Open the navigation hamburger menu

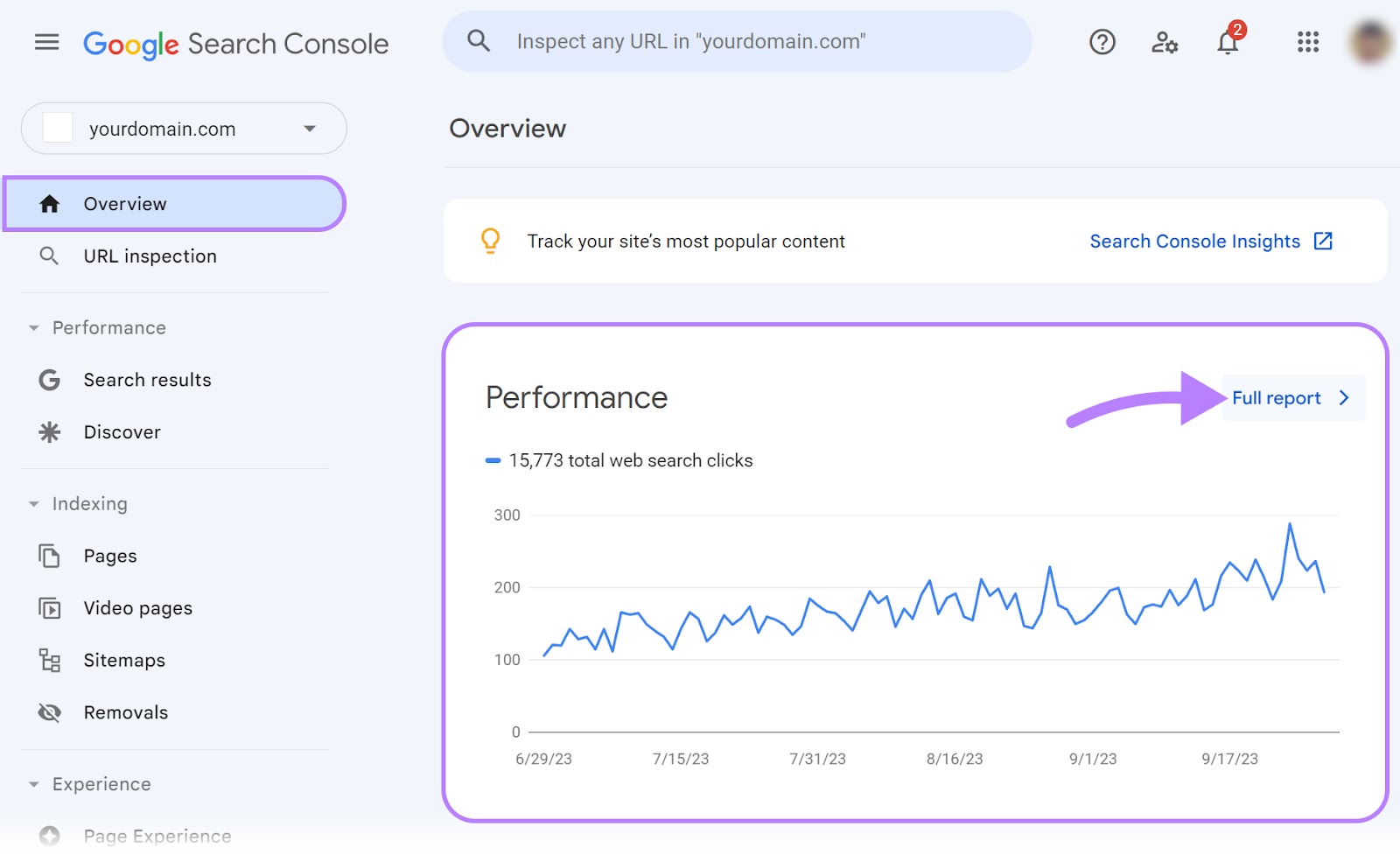46,41
